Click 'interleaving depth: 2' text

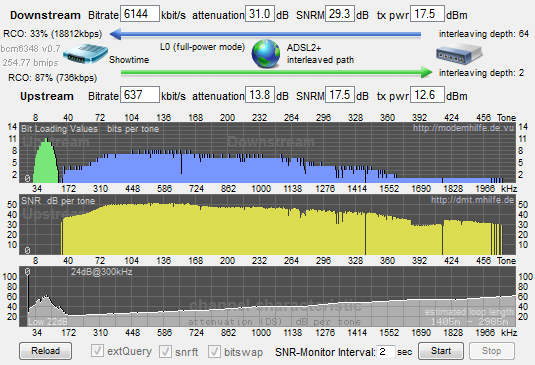pos(481,73)
